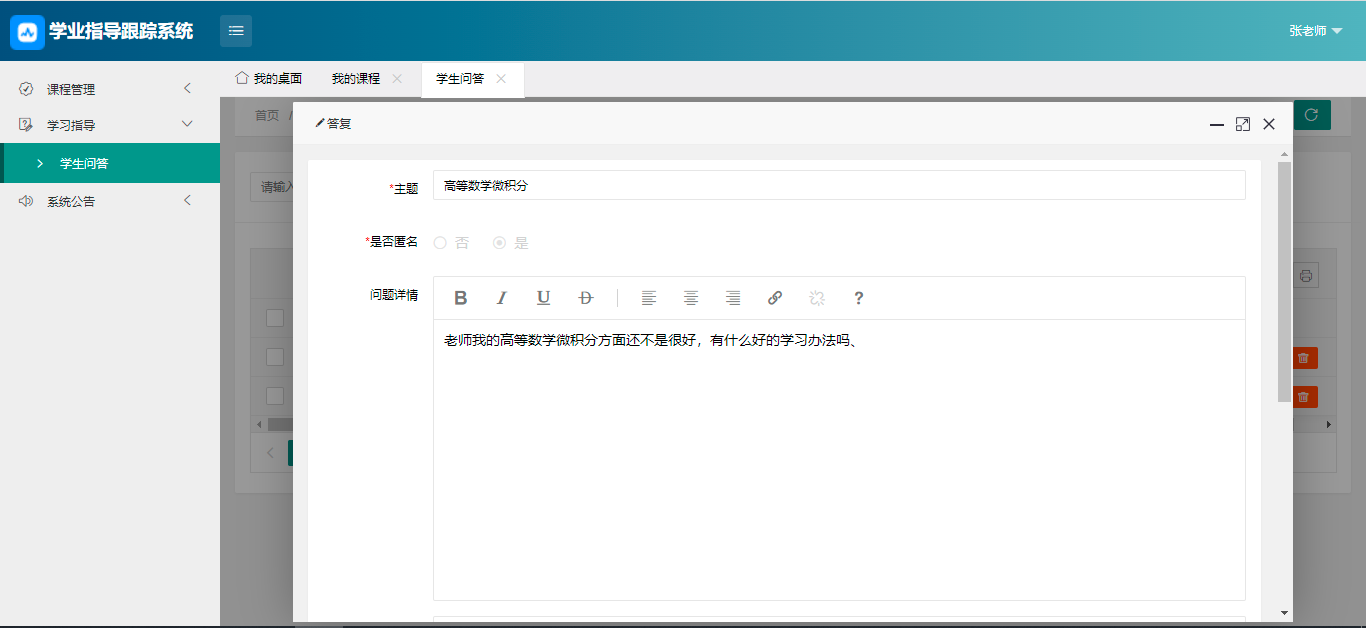This screenshot has width=1366, height=628.
Task: Center align text in editor
Action: (x=691, y=298)
